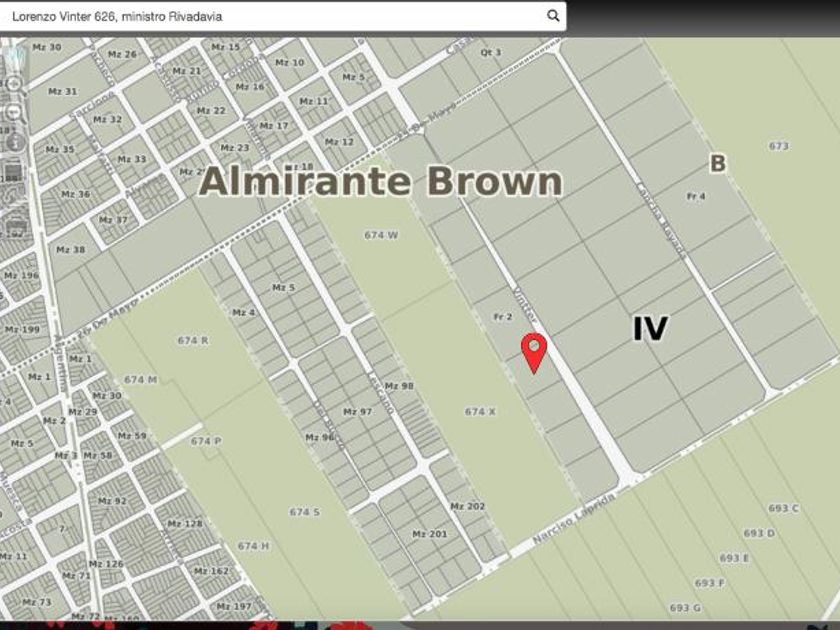Click block Mz 36
840x630 pixels.
76,194
